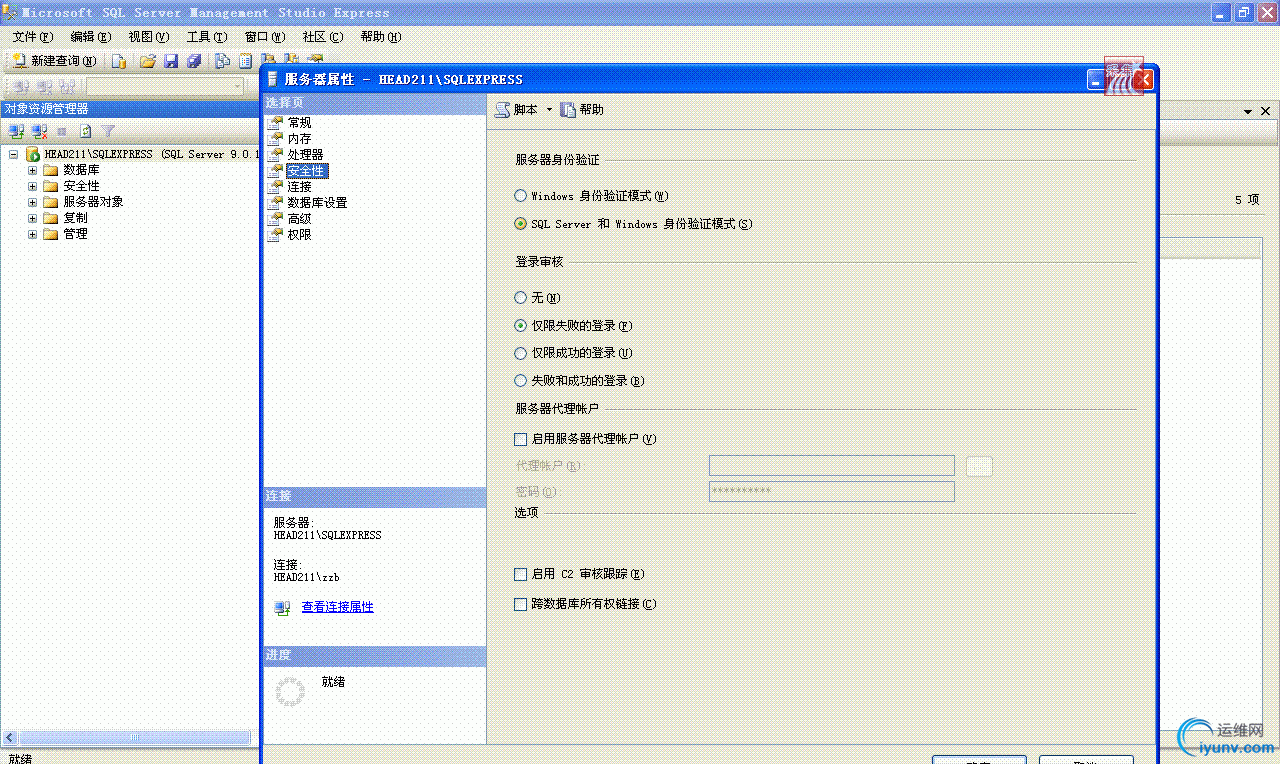
Task: Select the 常规 page in dialog
Action: [x=299, y=123]
